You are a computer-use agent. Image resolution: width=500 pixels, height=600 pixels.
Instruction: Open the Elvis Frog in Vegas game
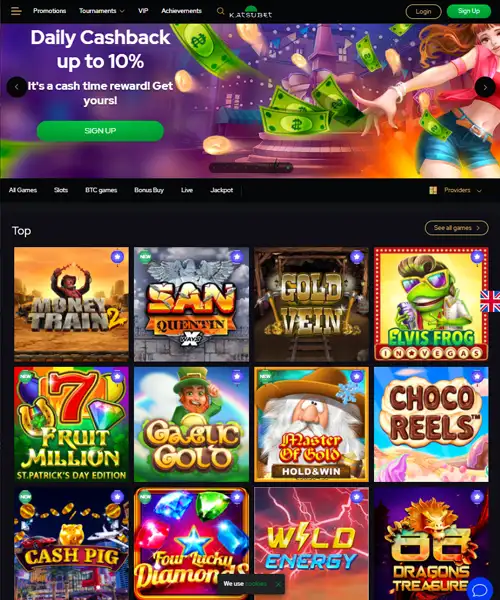(431, 304)
